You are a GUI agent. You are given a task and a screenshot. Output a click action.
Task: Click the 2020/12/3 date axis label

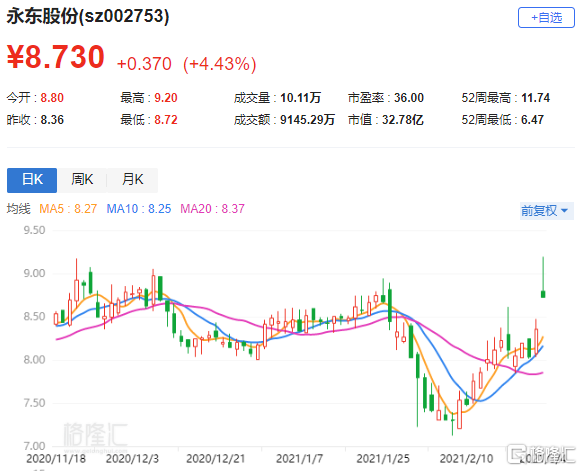tap(132, 459)
